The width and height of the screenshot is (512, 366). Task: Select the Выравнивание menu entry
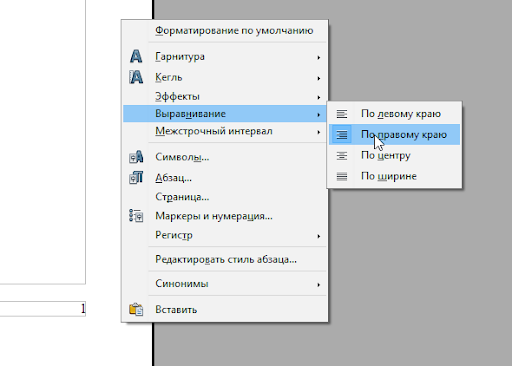click(225, 114)
